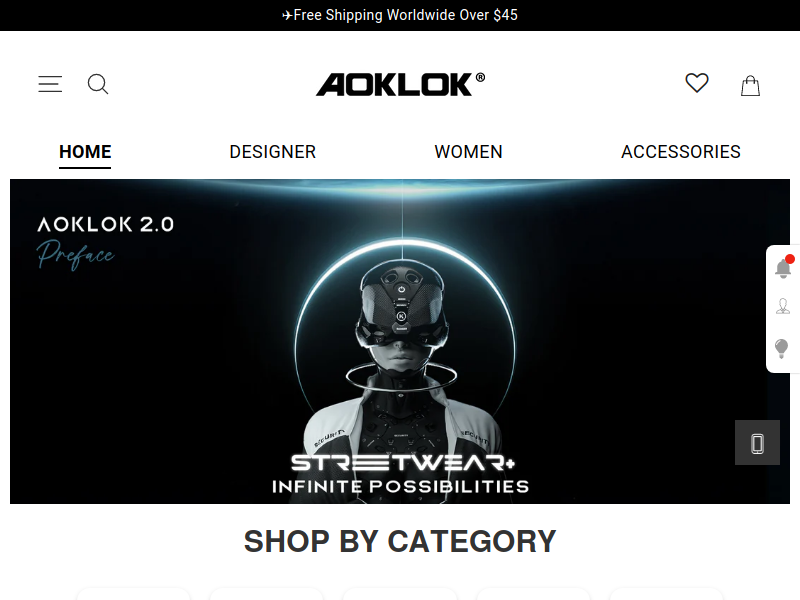This screenshot has height=600, width=800.
Task: Click the Free Shipping Worldwide banner
Action: click(400, 15)
